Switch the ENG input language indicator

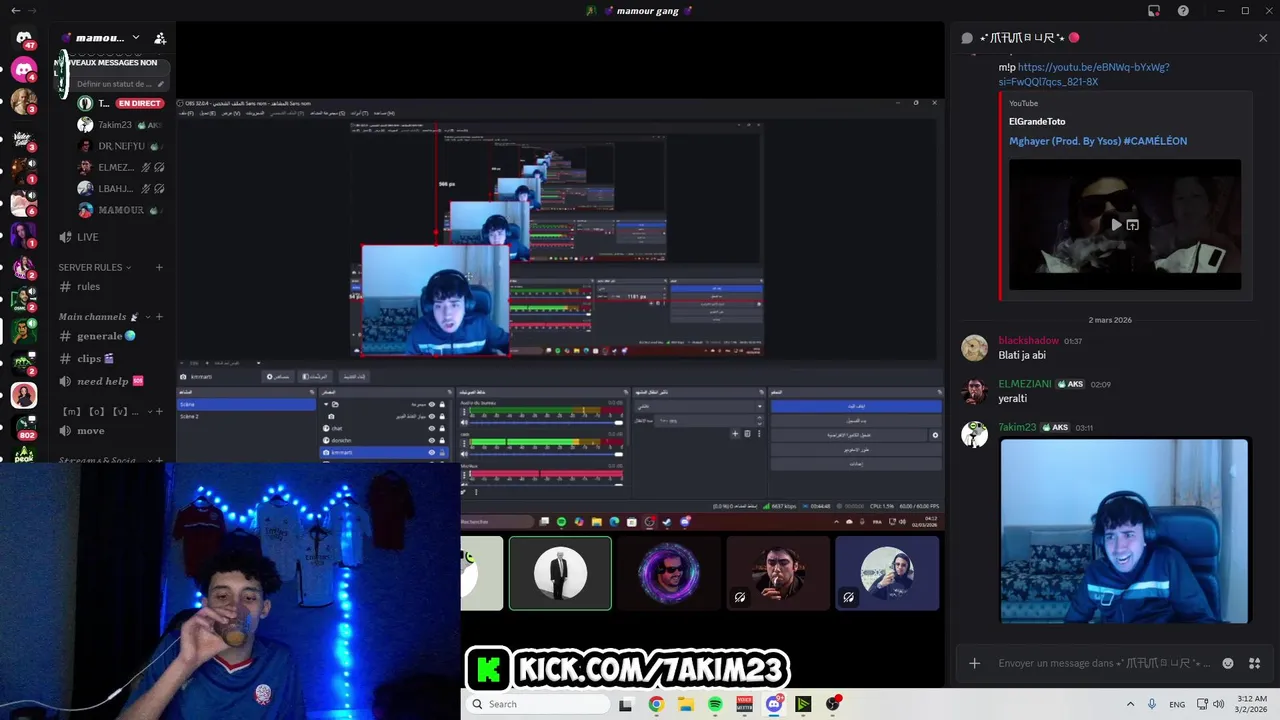click(x=1177, y=704)
